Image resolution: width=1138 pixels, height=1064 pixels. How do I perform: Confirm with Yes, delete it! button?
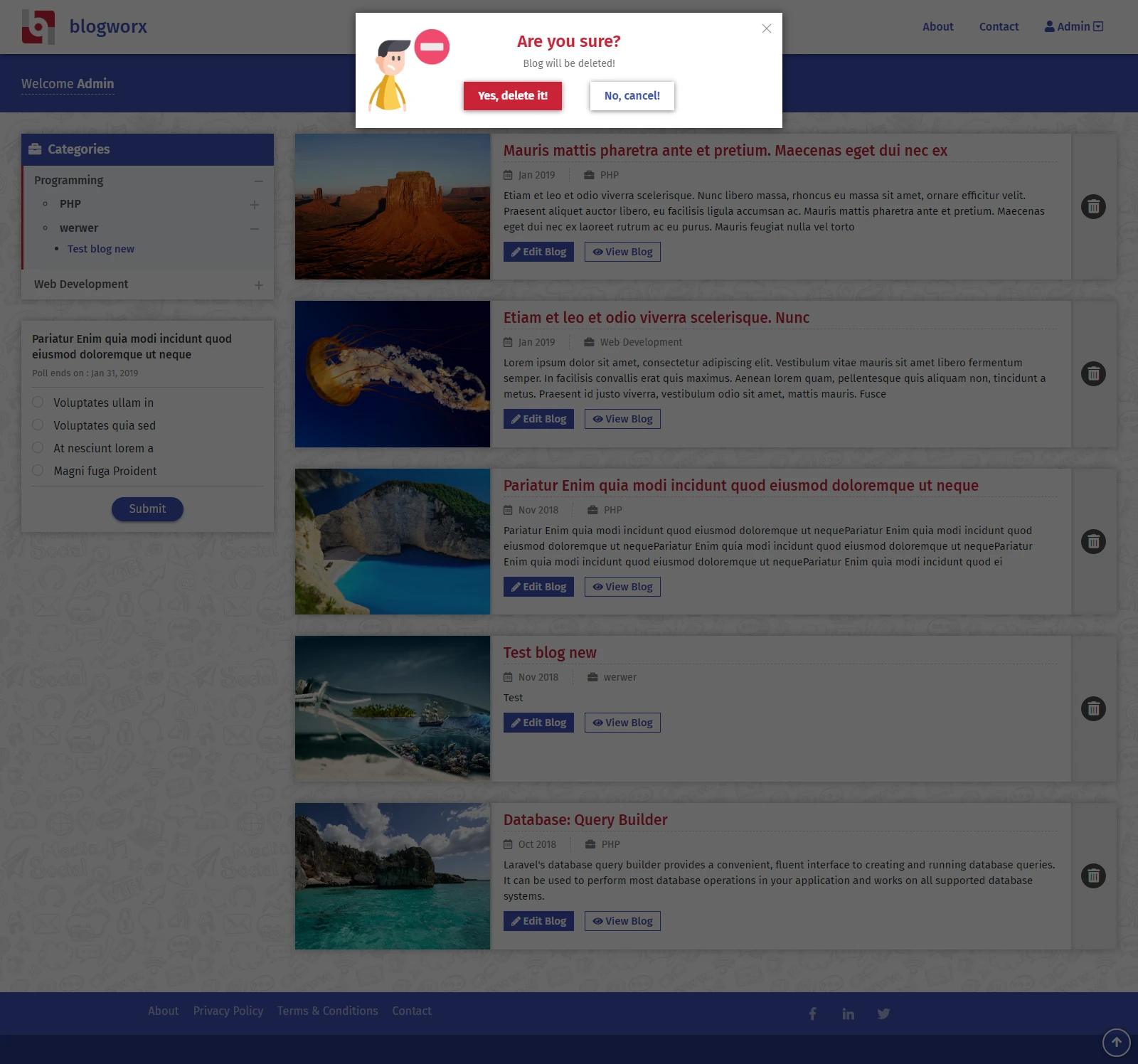tap(513, 96)
